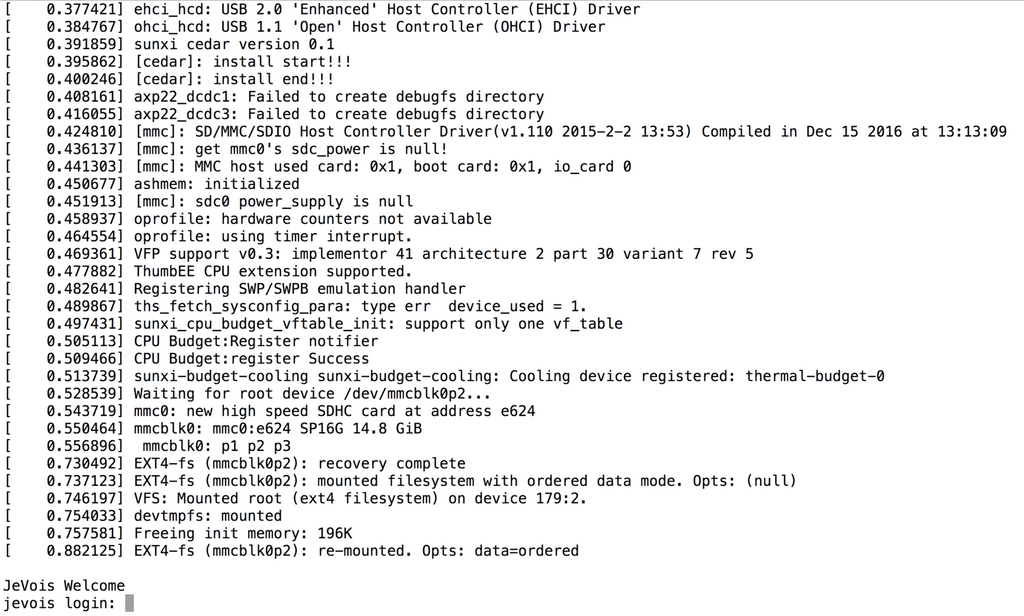Click the "sdc0 power_supply is null" line

click(259, 201)
